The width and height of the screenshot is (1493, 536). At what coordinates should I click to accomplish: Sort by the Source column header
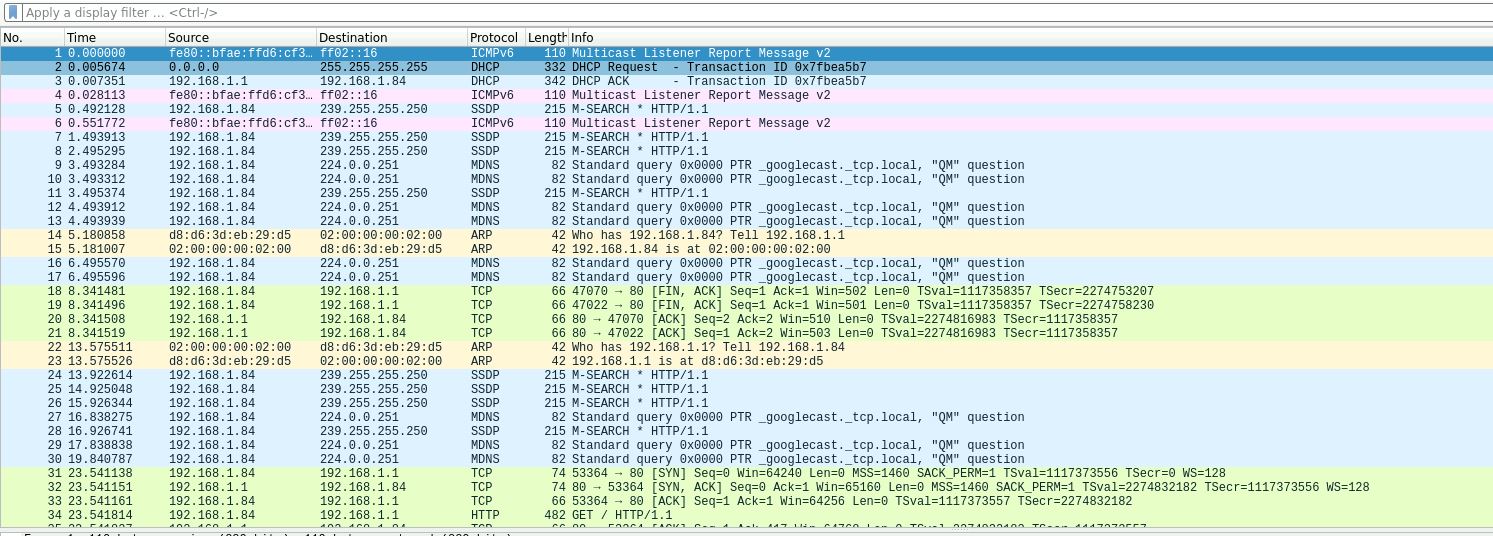pyautogui.click(x=241, y=37)
